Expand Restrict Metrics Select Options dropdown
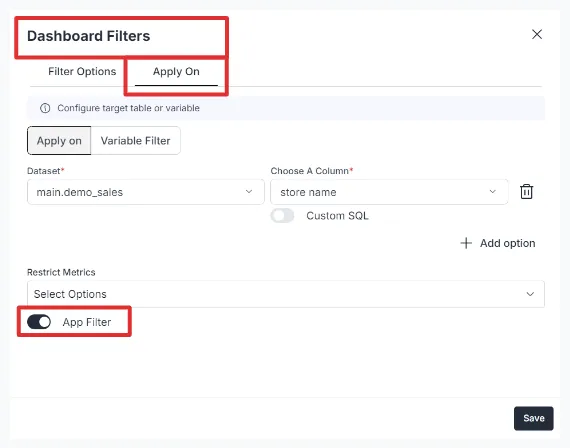Image resolution: width=570 pixels, height=448 pixels. [x=286, y=294]
